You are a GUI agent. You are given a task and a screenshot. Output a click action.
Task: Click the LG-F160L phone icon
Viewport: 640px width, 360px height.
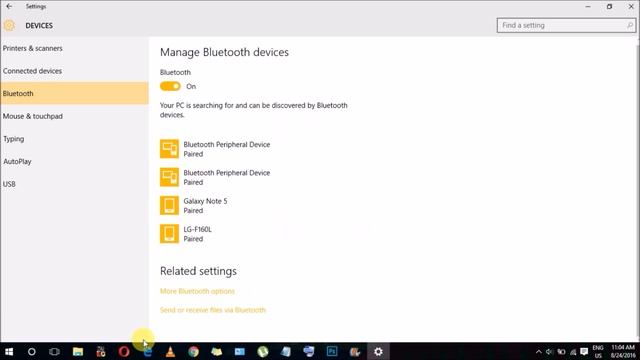(x=169, y=234)
